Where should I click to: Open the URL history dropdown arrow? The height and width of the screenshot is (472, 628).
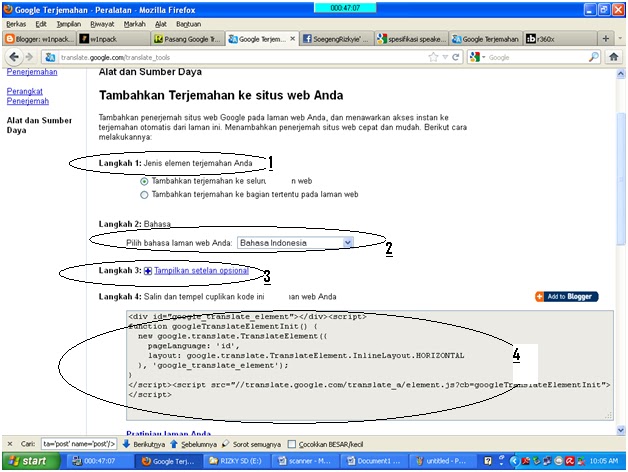coord(445,57)
